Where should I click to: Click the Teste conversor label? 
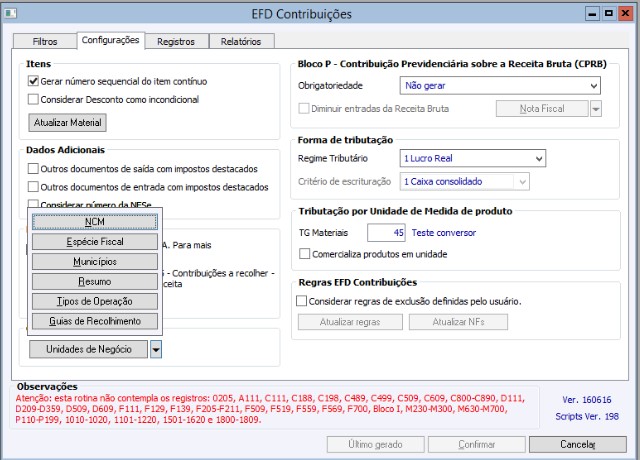coord(444,233)
